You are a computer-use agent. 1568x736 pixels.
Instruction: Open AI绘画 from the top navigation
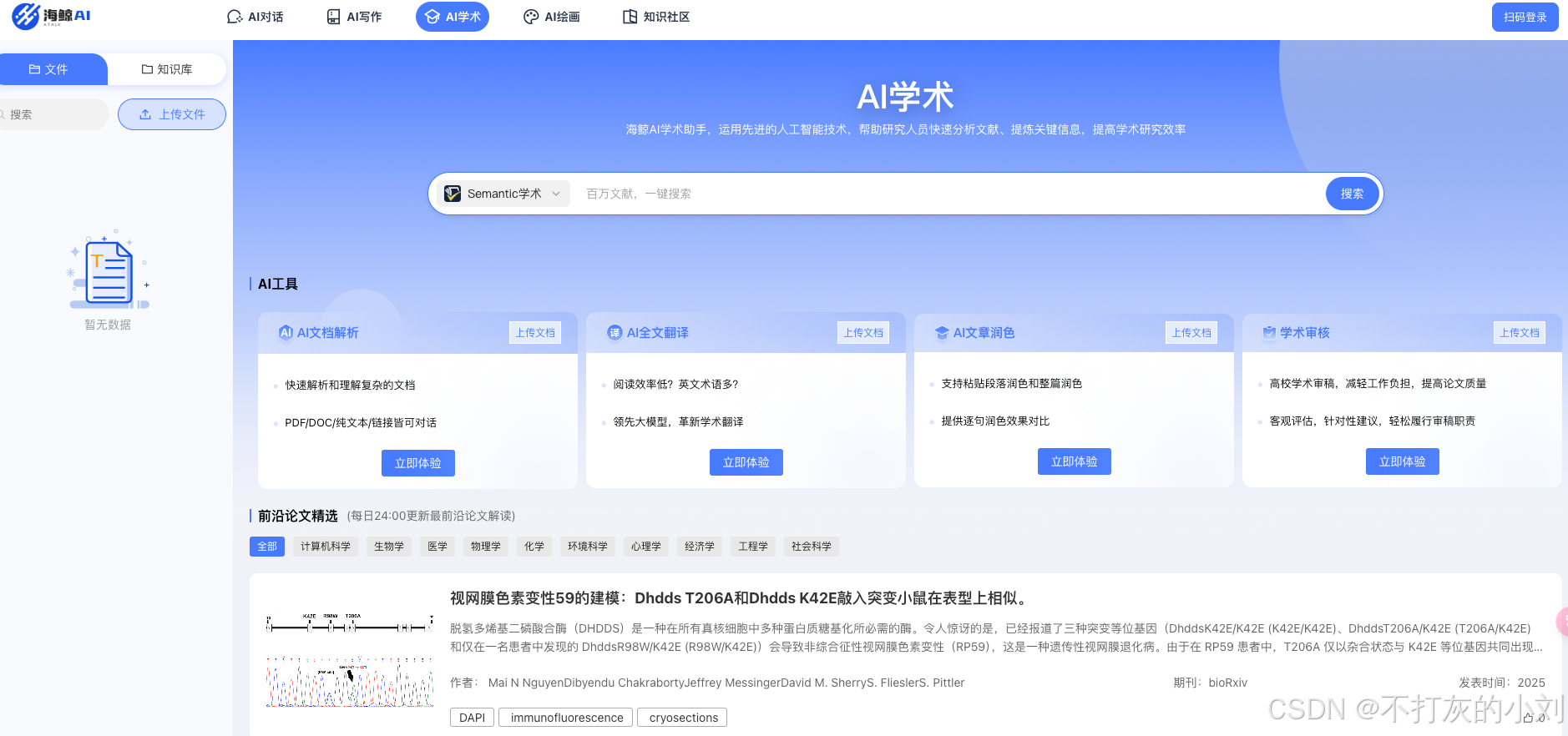tap(551, 17)
